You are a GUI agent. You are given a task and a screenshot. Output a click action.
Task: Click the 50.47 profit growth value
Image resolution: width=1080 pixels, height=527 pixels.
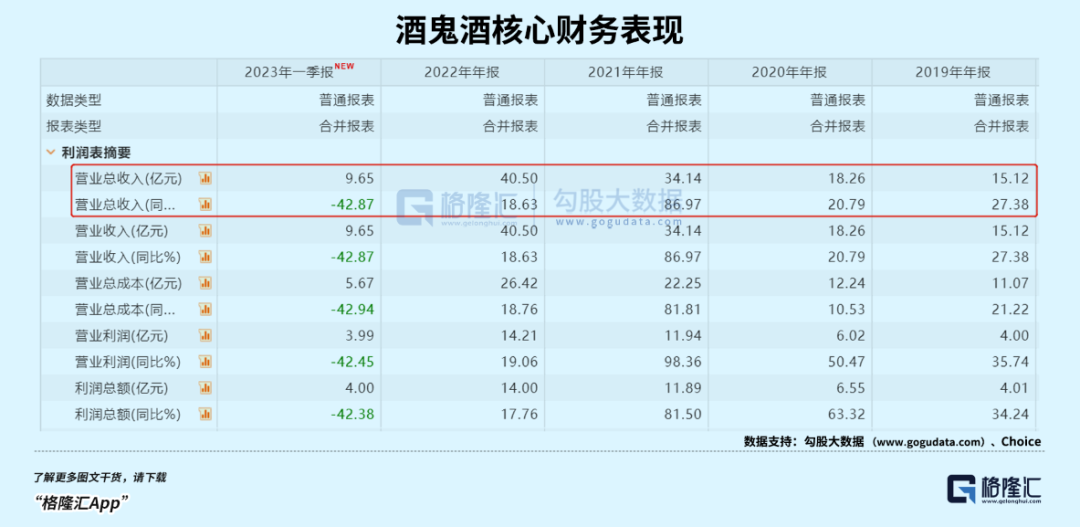849,362
